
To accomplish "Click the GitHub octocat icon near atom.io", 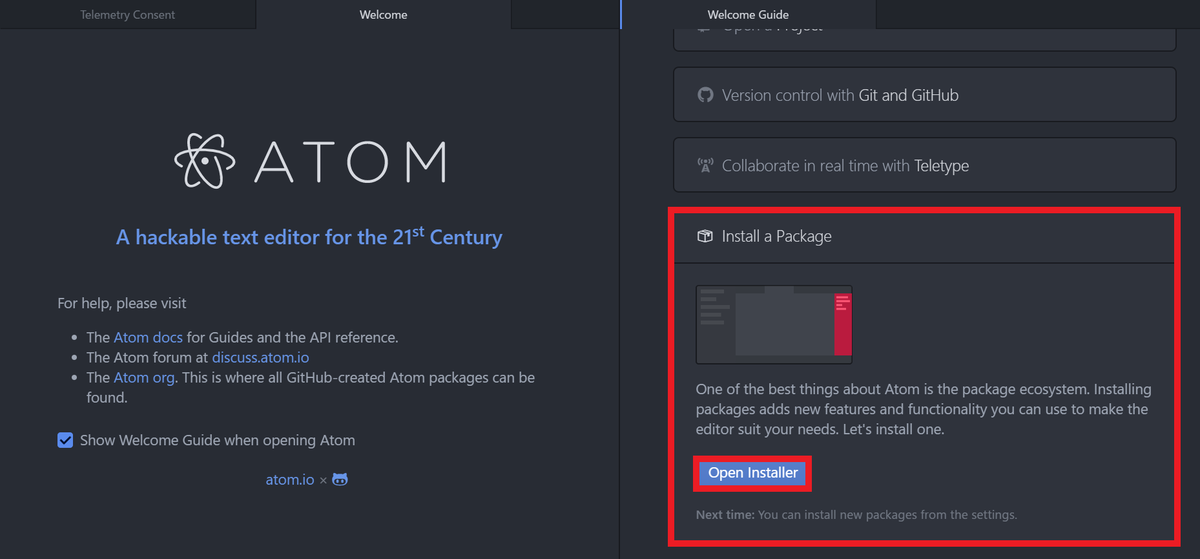I will point(340,479).
